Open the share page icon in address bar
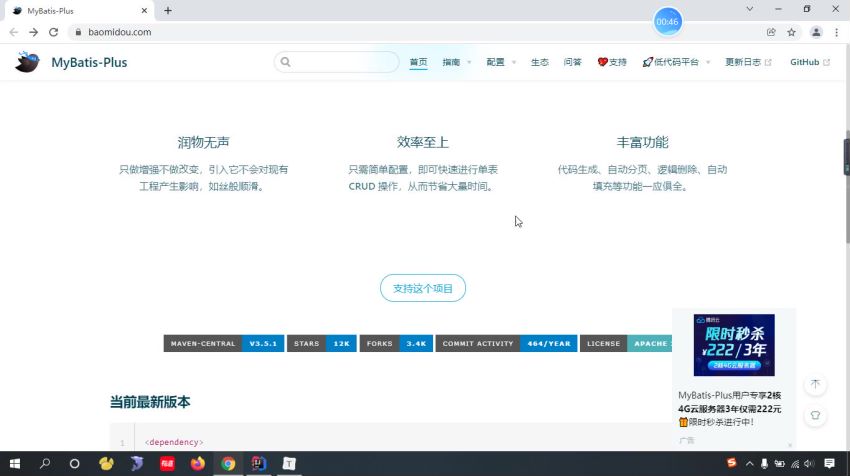 point(771,32)
